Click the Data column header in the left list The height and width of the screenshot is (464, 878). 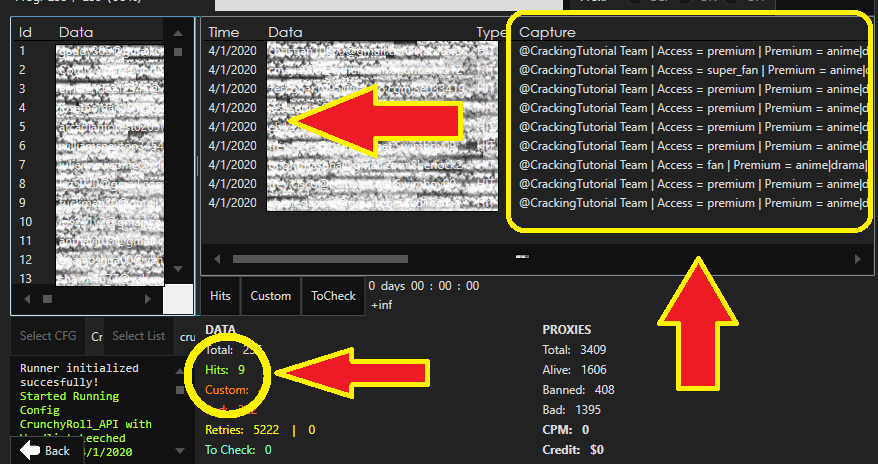pyautogui.click(x=76, y=32)
